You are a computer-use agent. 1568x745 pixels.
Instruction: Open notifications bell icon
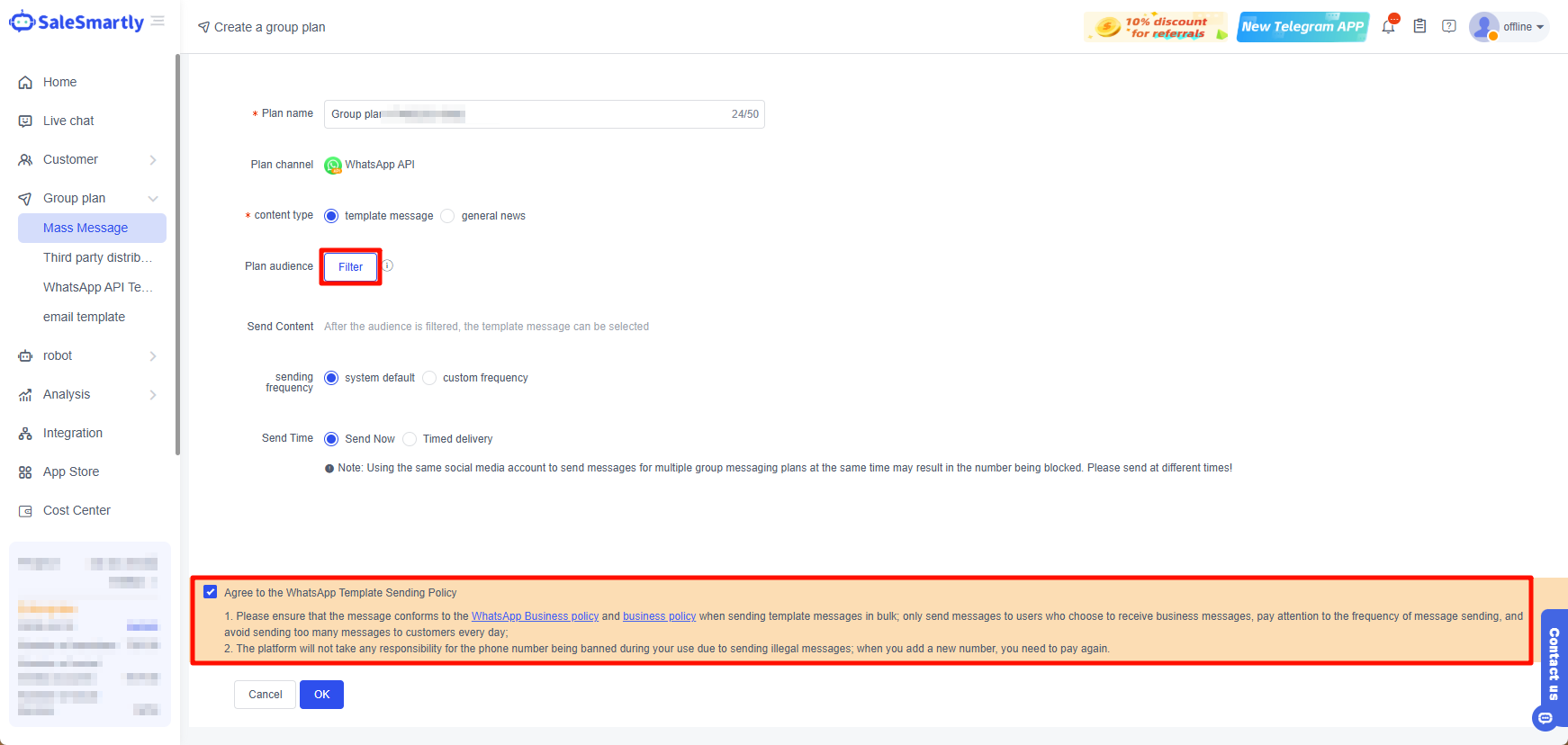pyautogui.click(x=1389, y=26)
